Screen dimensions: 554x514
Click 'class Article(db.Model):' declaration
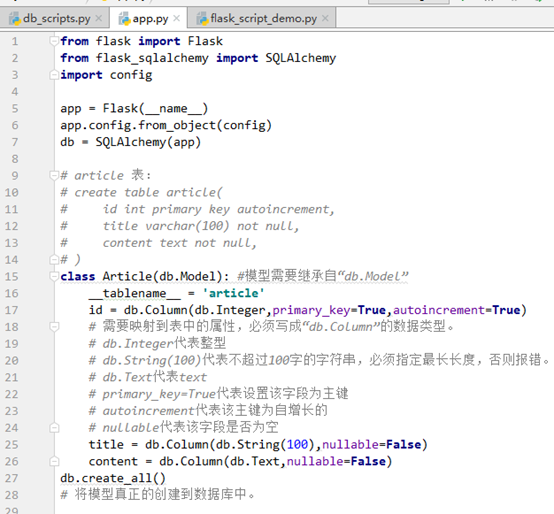(145, 276)
